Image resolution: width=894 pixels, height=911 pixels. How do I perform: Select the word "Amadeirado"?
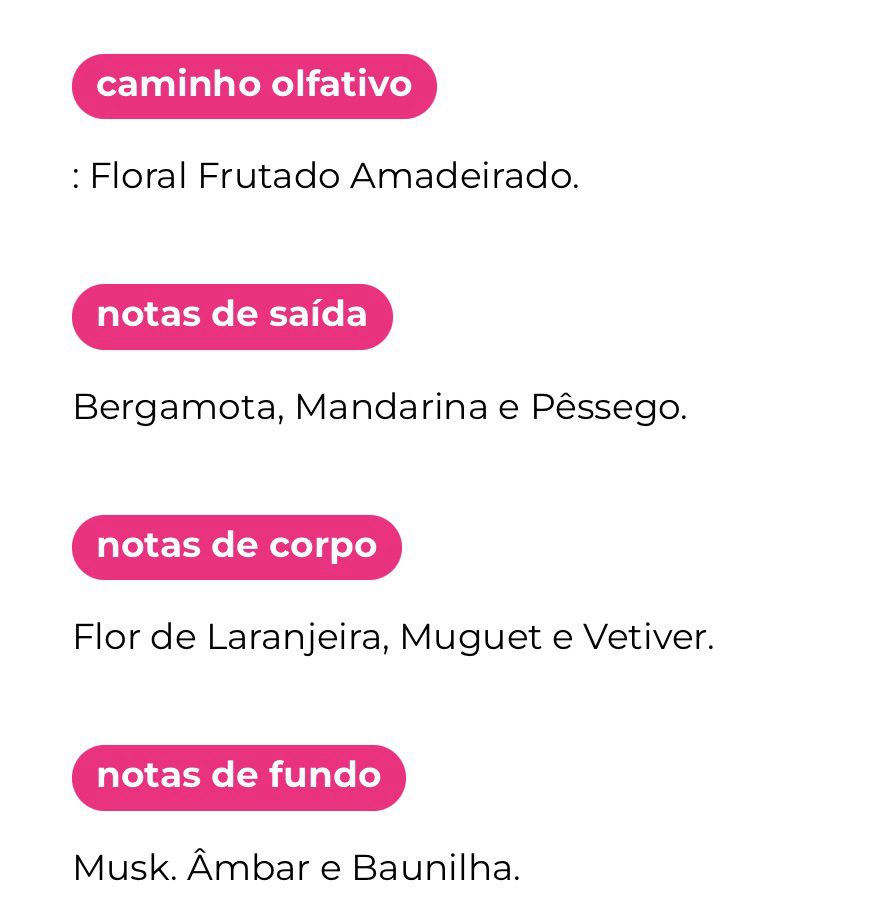click(463, 177)
